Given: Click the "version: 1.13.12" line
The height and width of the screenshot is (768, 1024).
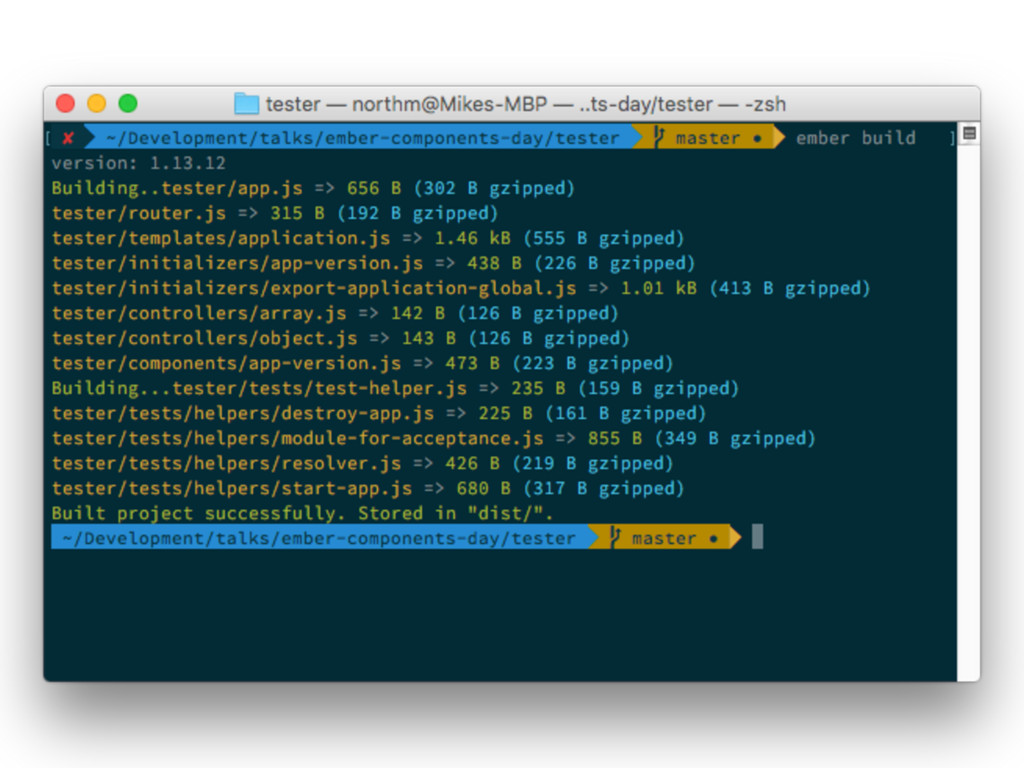Looking at the screenshot, I should [x=138, y=163].
